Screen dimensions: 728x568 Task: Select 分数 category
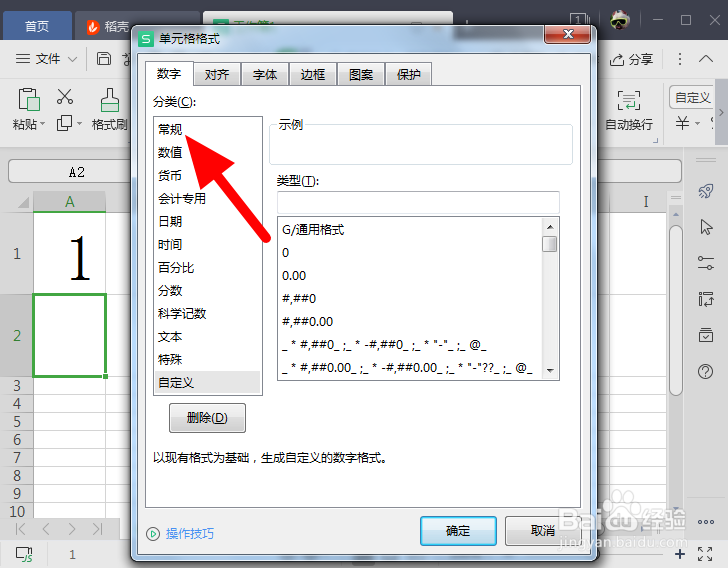[207, 290]
